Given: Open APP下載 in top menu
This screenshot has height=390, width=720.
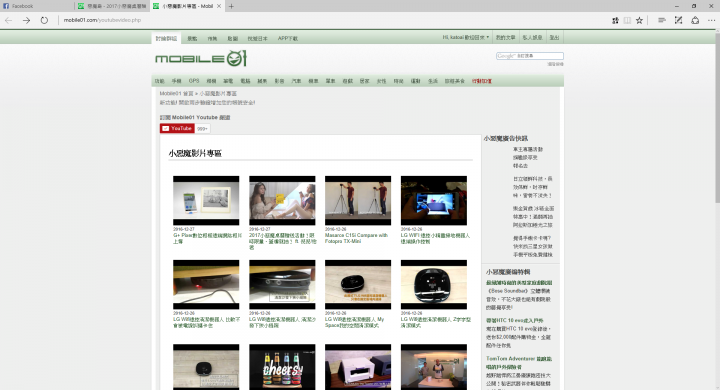Looking at the screenshot, I should [287, 39].
